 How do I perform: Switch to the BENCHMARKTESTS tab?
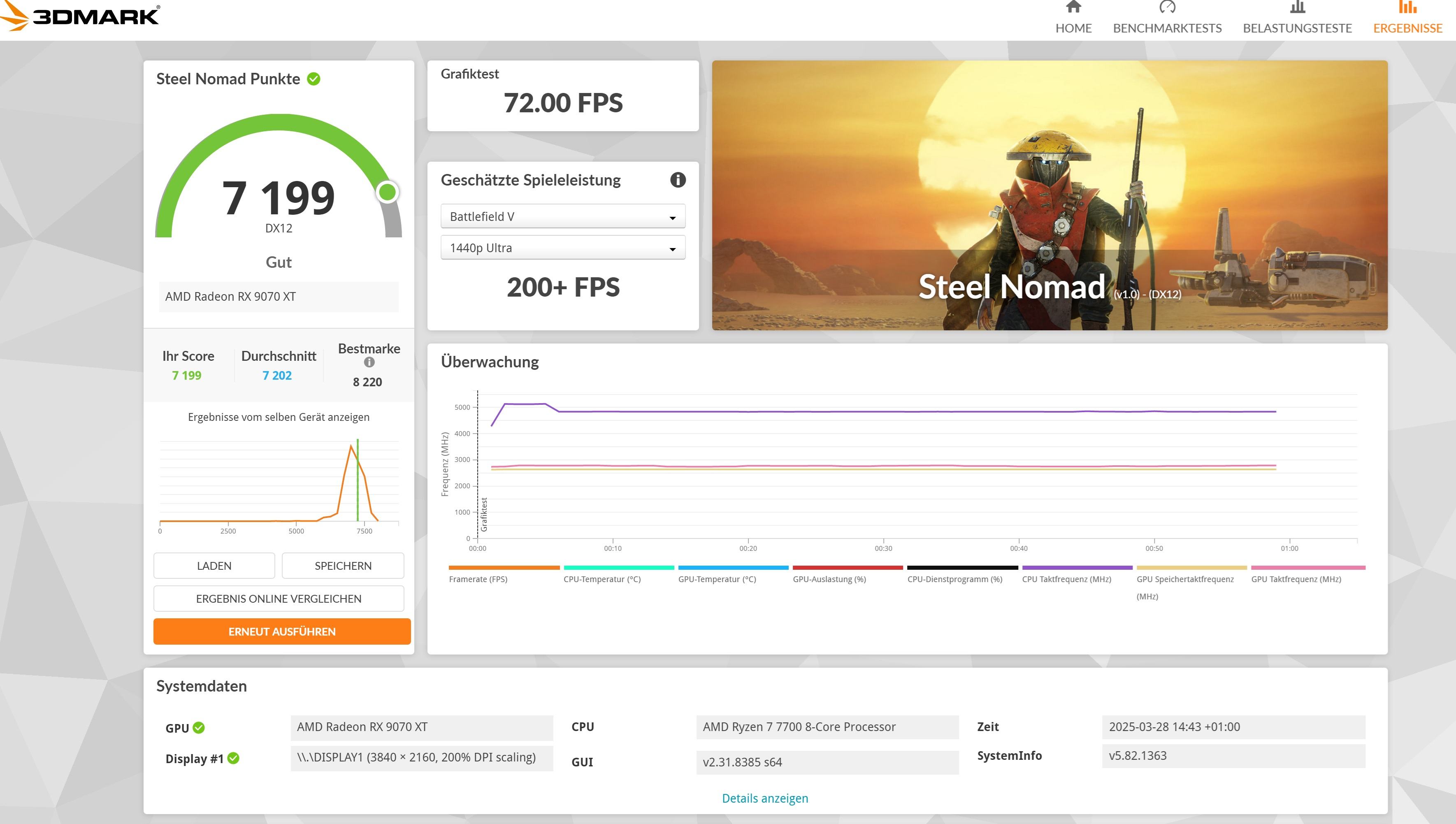point(1167,28)
